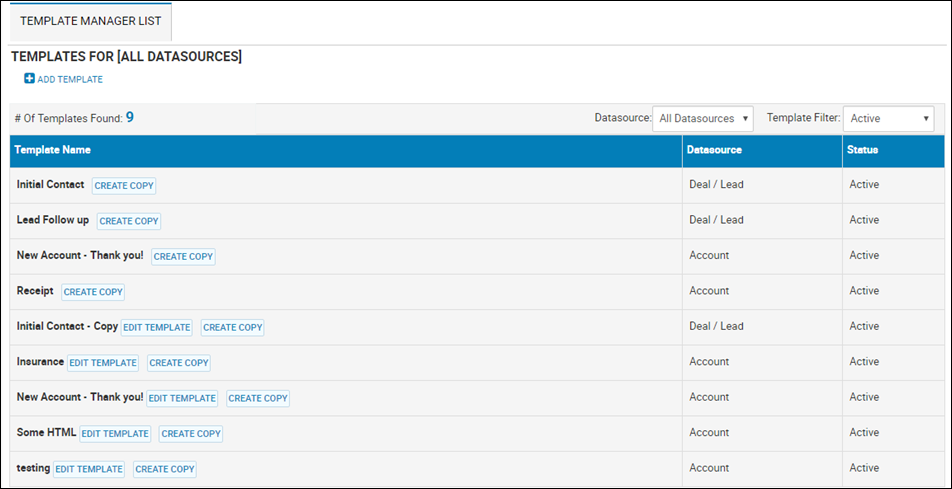Click Active status in Receipt row
The width and height of the screenshot is (952, 489).
(x=864, y=290)
